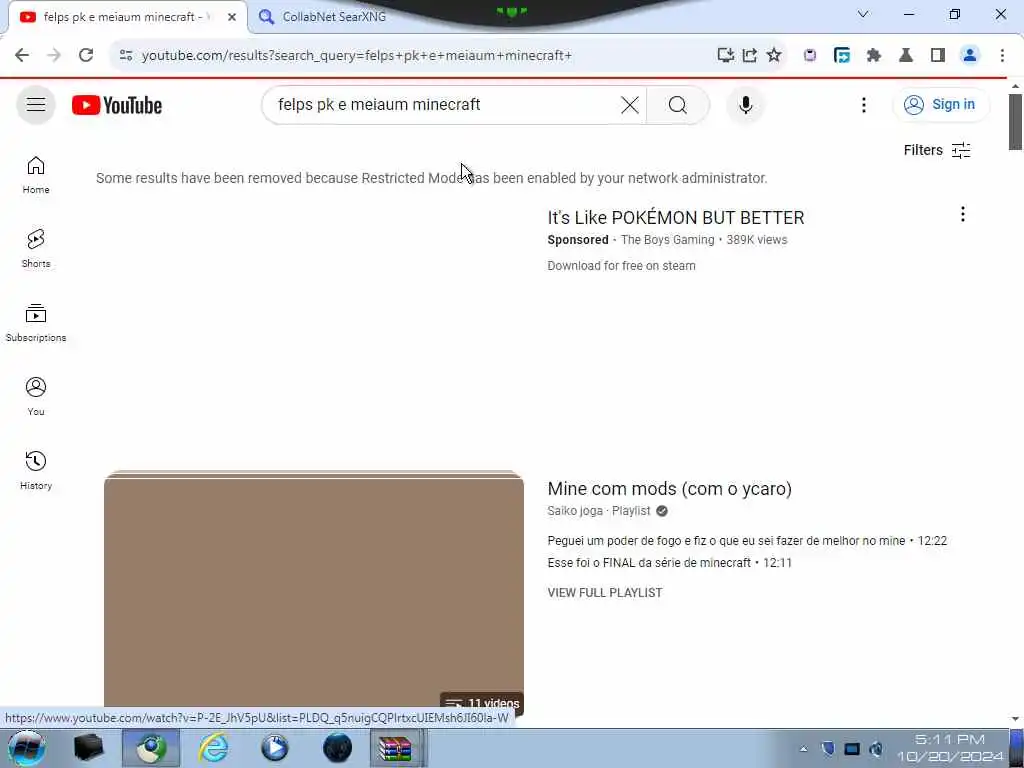This screenshot has height=768, width=1024.
Task: Open Saiko joga channel
Action: click(x=575, y=511)
